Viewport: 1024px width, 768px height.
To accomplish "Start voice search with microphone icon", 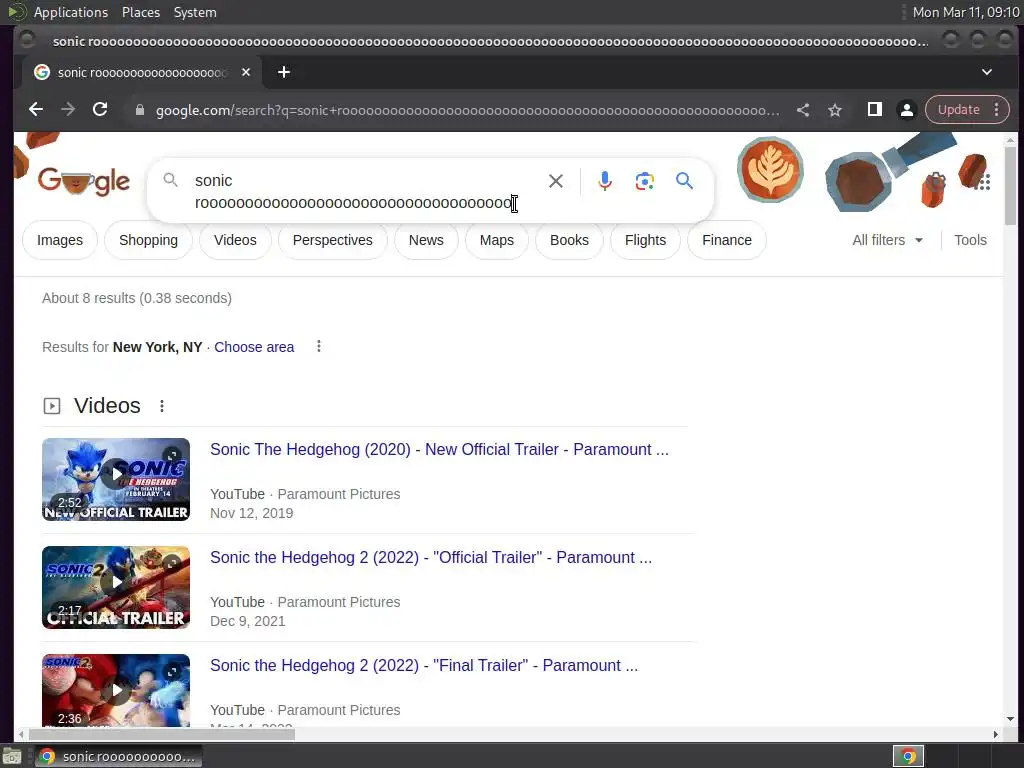I will point(605,181).
